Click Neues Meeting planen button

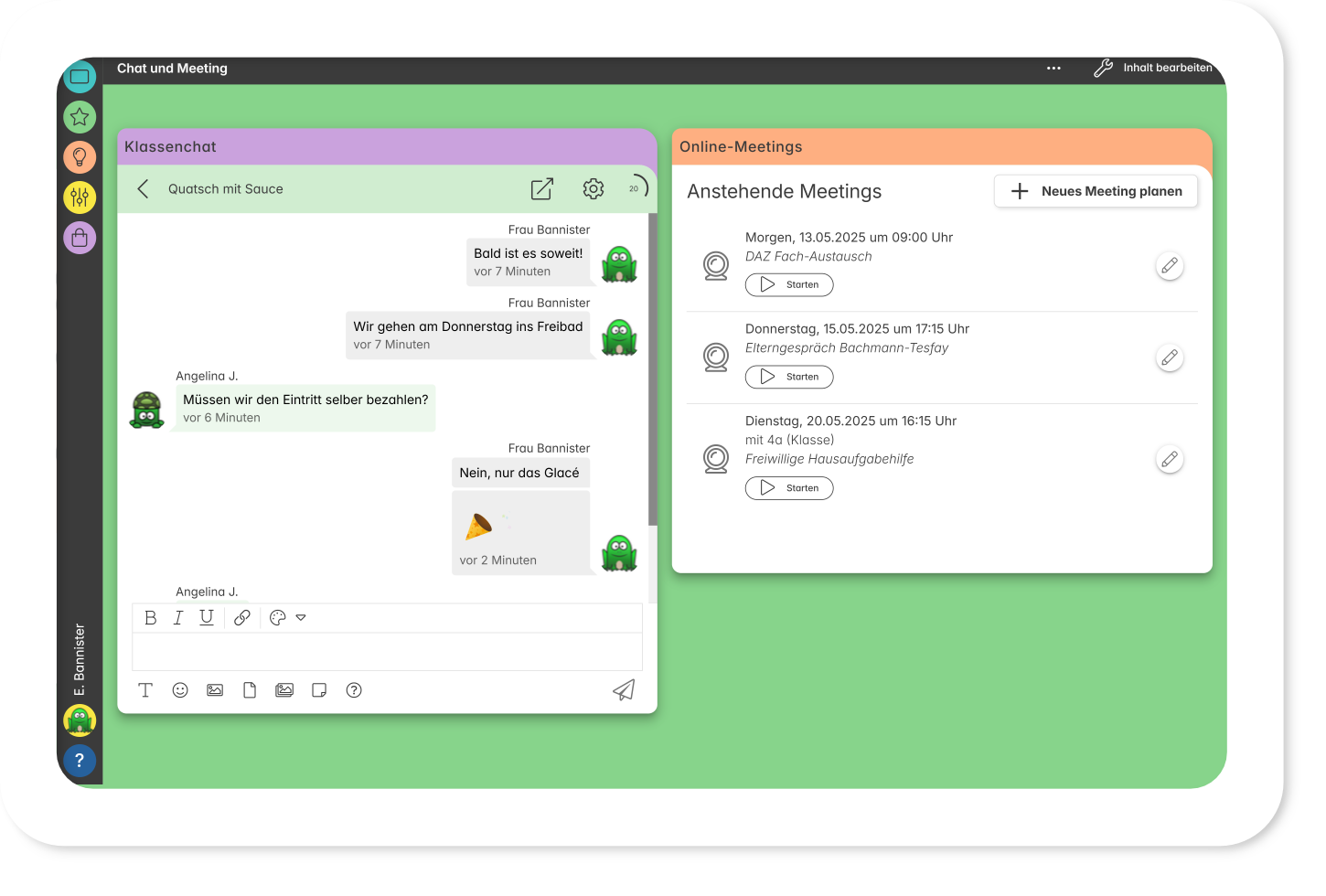[x=1096, y=191]
